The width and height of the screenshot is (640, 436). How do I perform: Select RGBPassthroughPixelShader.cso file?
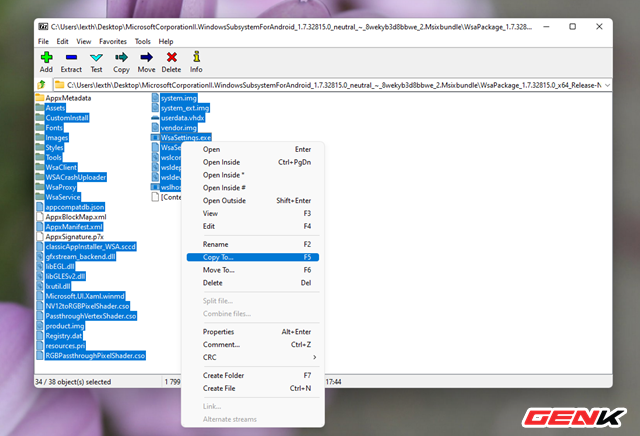pyautogui.click(x=95, y=356)
